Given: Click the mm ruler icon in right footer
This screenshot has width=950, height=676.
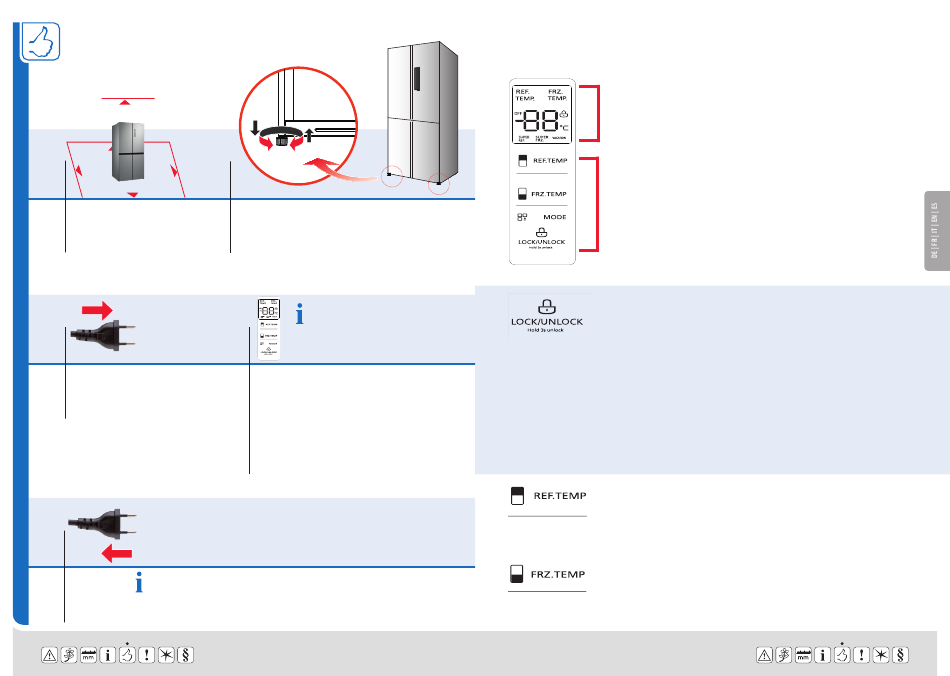Looking at the screenshot, I should [x=803, y=655].
